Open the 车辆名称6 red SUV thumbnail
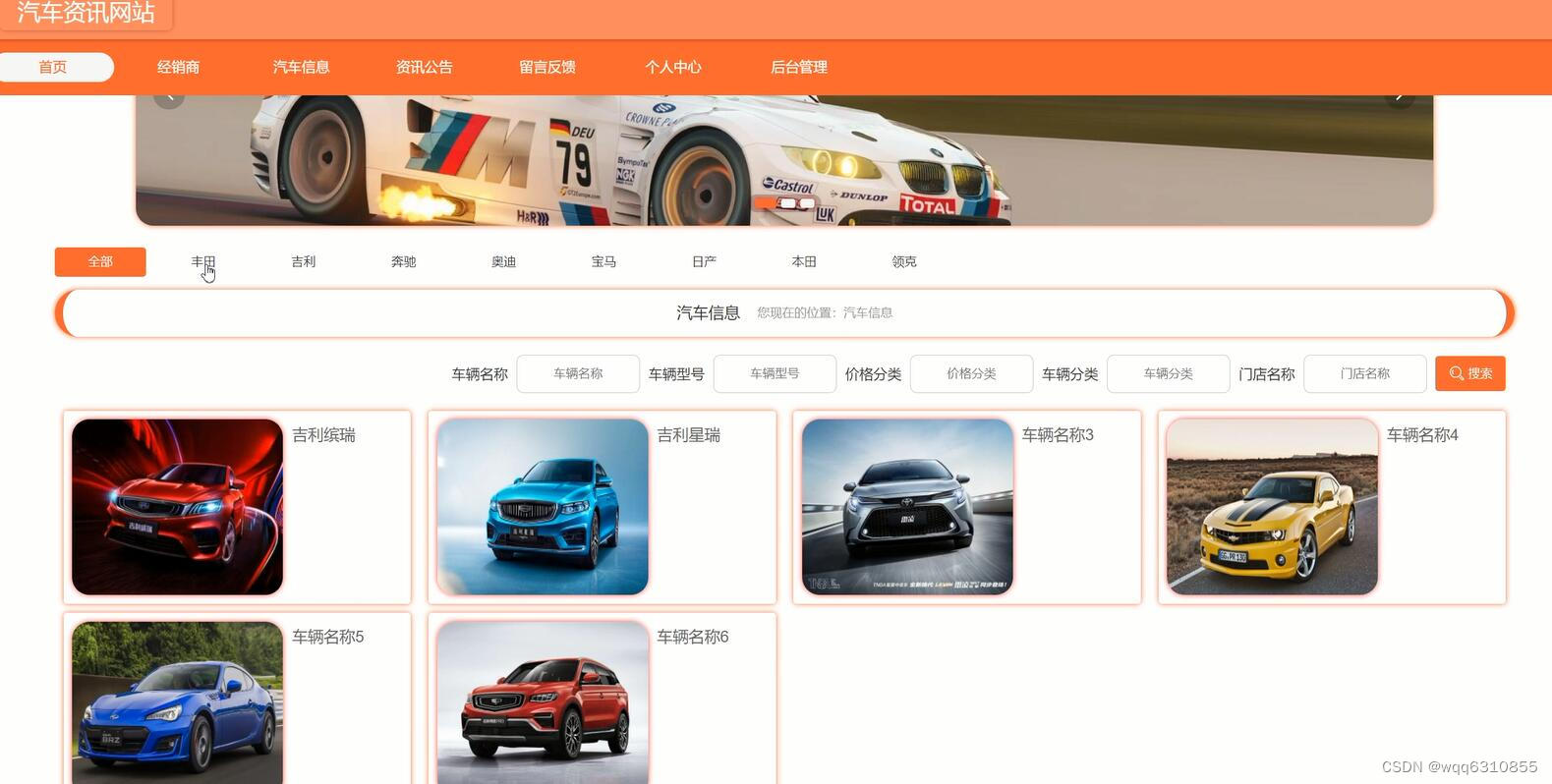Viewport: 1552px width, 784px height. 543,702
